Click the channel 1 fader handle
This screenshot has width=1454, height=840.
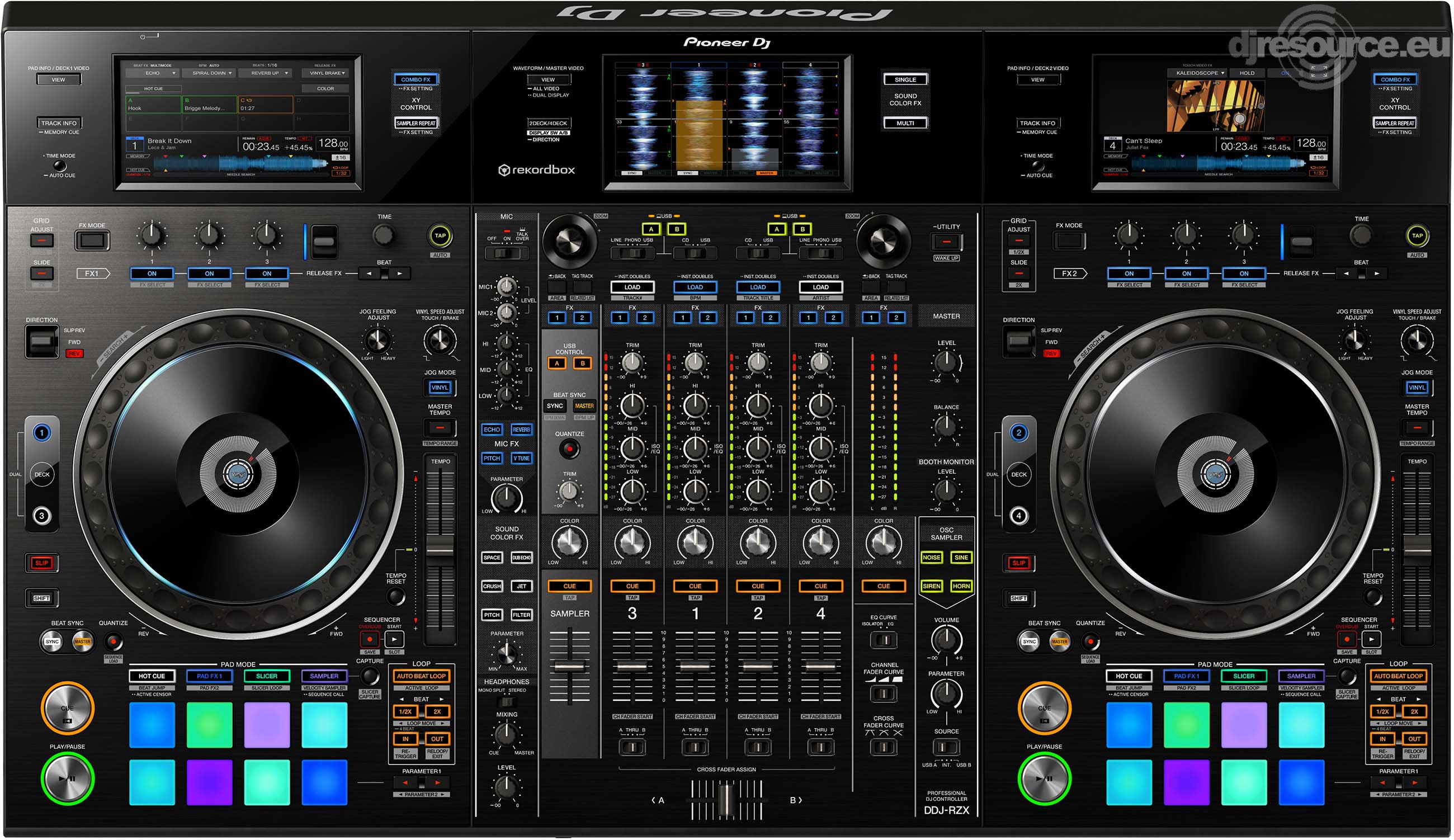pyautogui.click(x=695, y=666)
